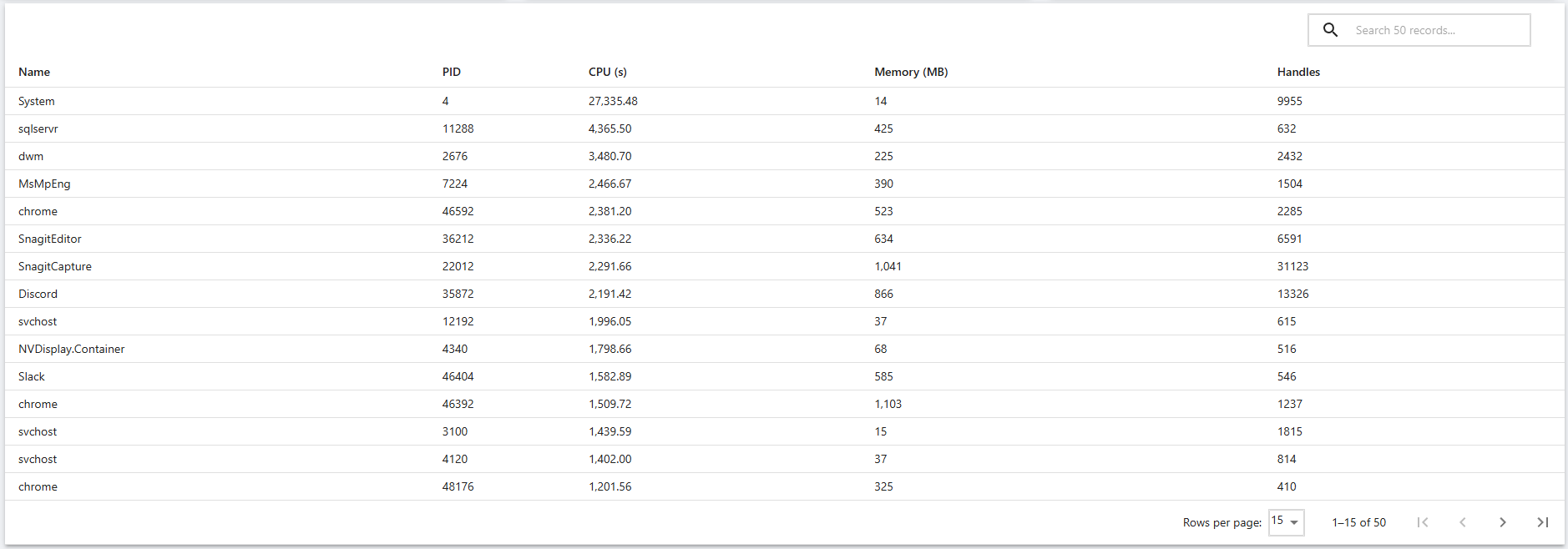Select the System process row

tap(785, 101)
